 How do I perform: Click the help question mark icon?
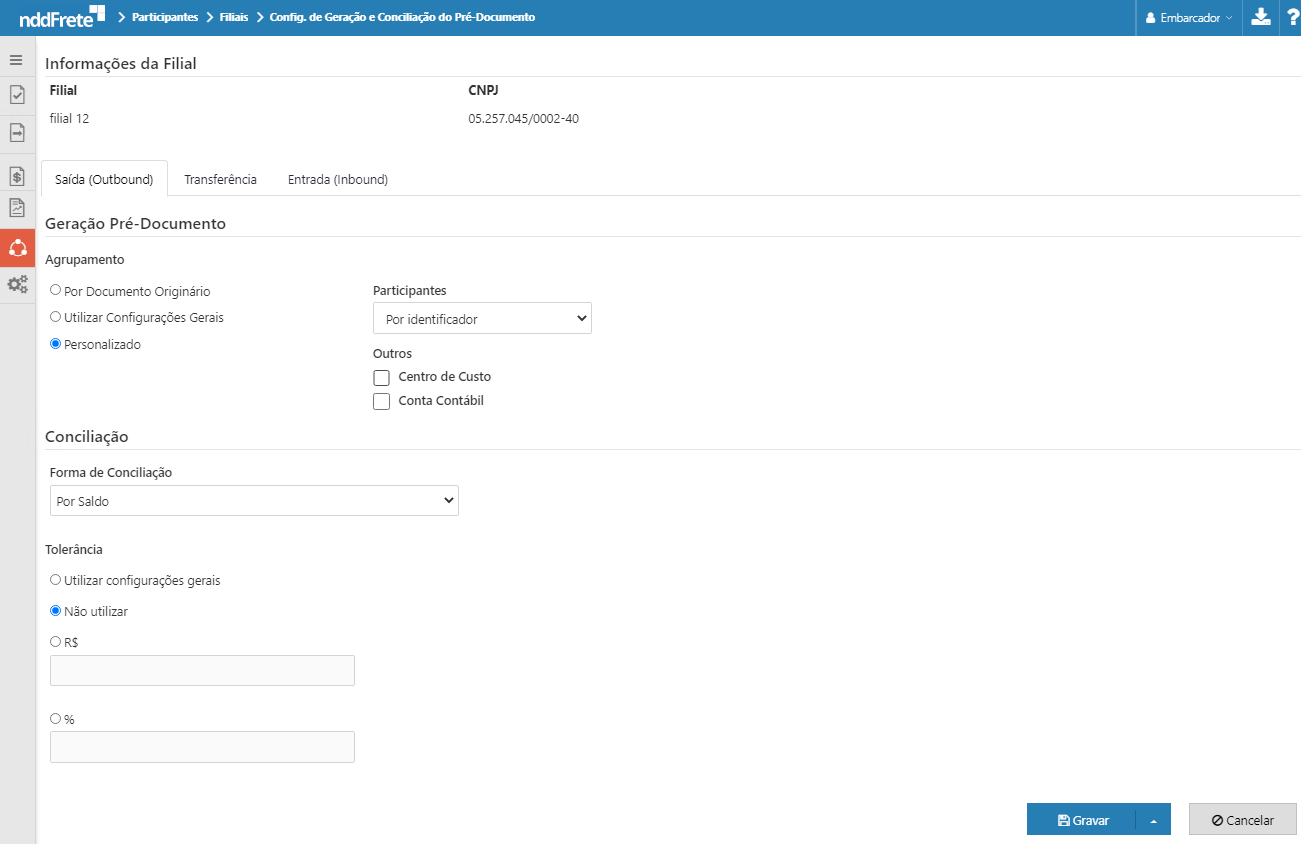point(1292,17)
